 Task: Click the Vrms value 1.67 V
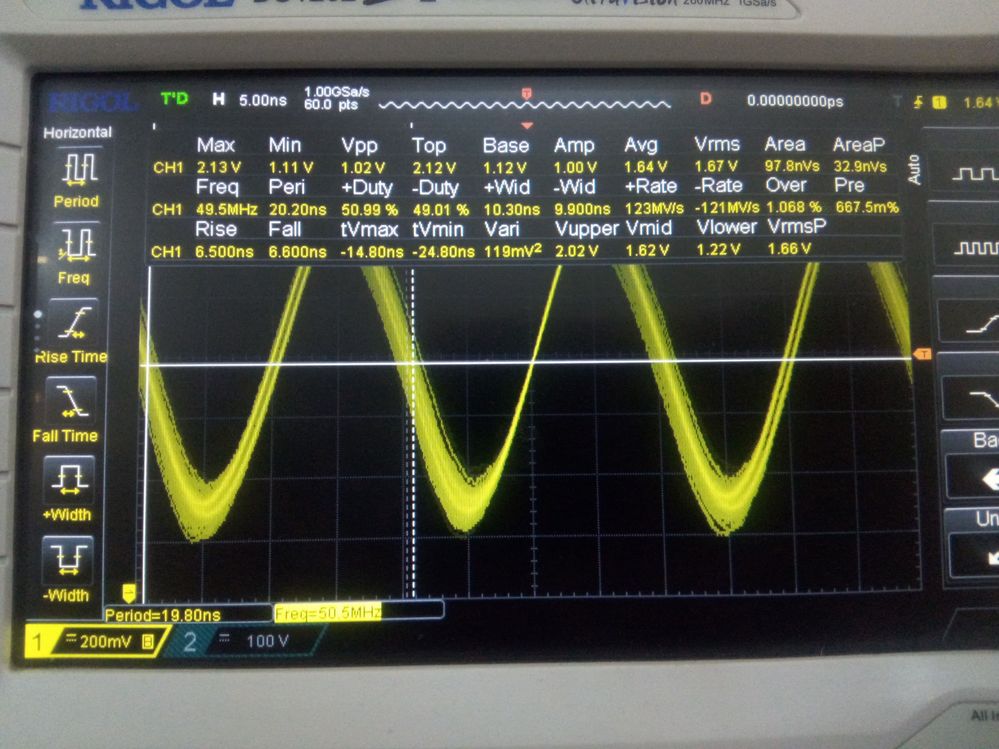tap(715, 166)
